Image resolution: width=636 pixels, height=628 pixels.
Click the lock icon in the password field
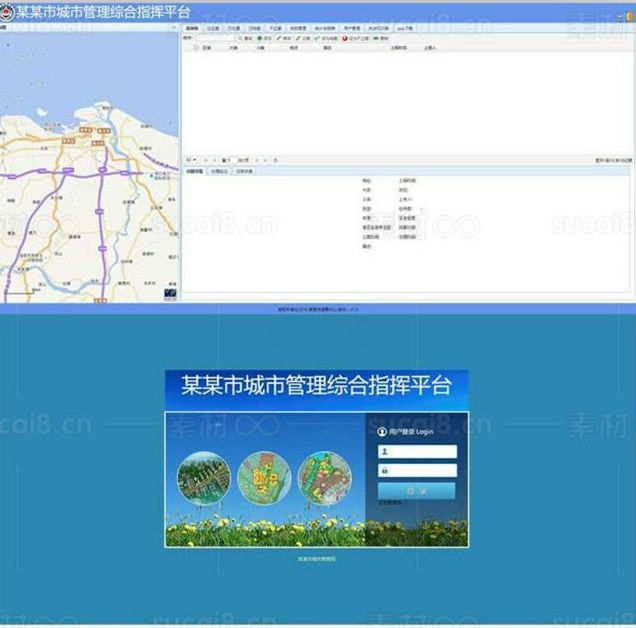385,471
